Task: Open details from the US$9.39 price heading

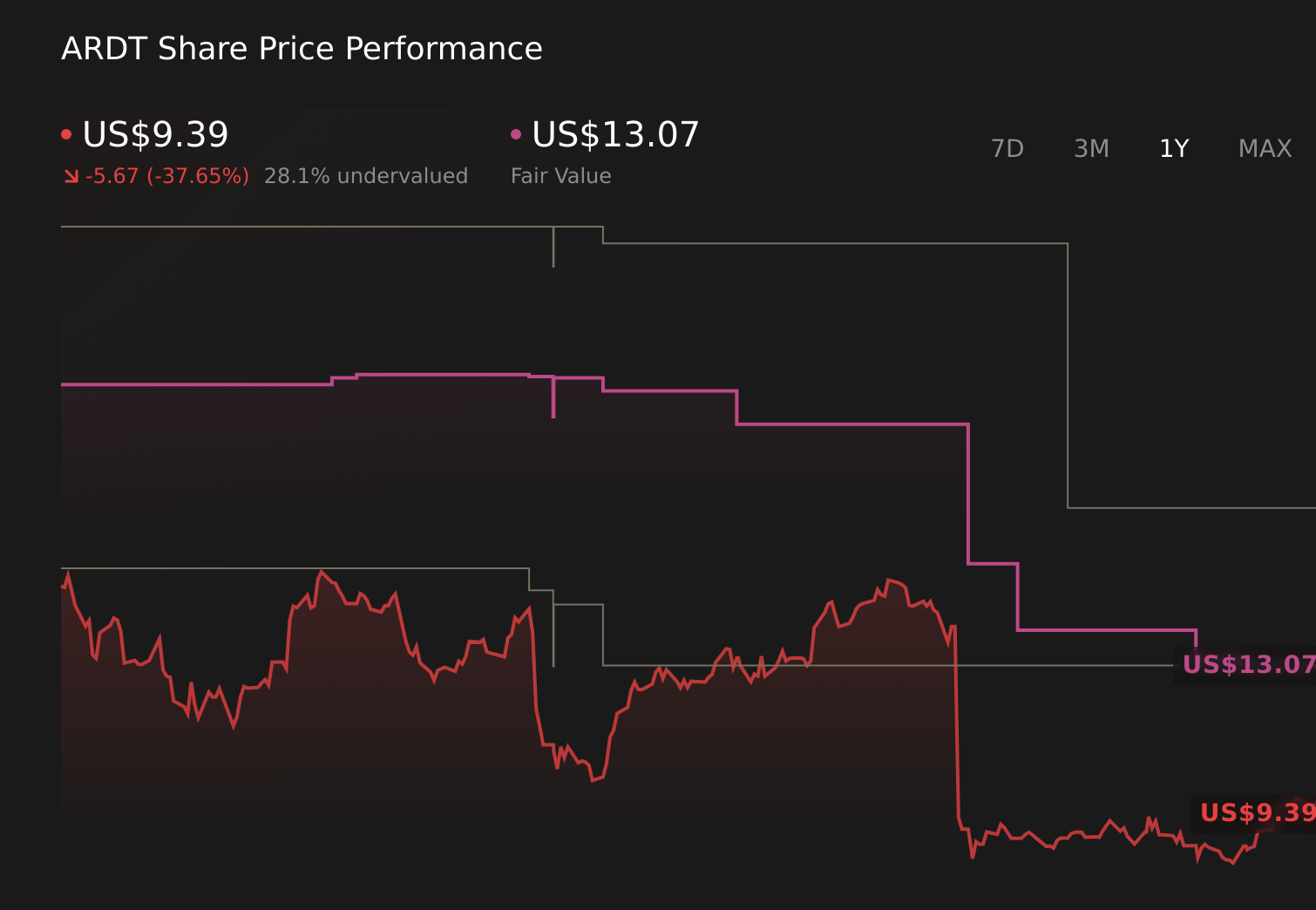Action: click(155, 134)
